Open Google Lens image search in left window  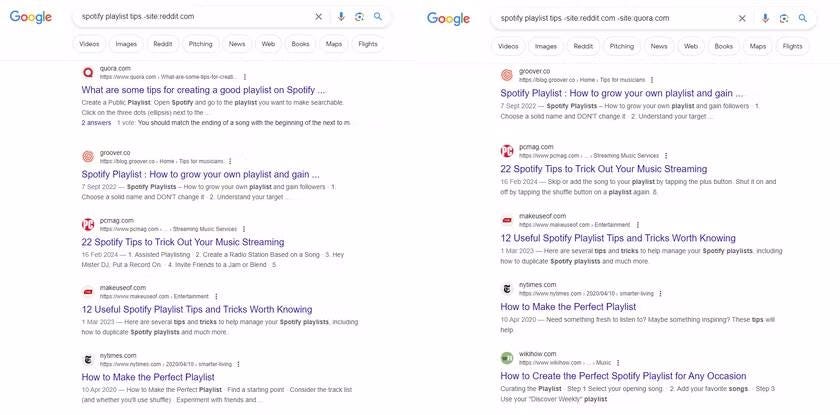tap(359, 17)
